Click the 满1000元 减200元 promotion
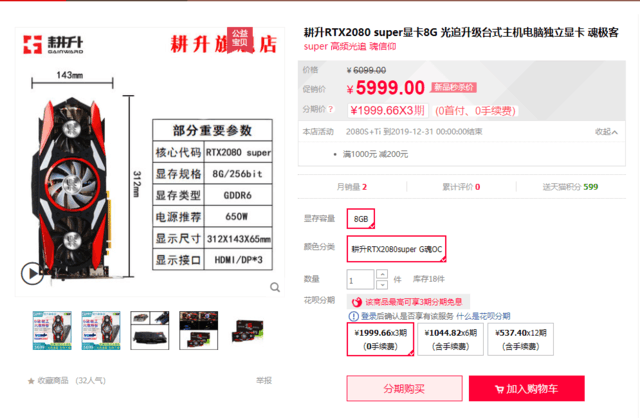The width and height of the screenshot is (640, 418). 375,154
